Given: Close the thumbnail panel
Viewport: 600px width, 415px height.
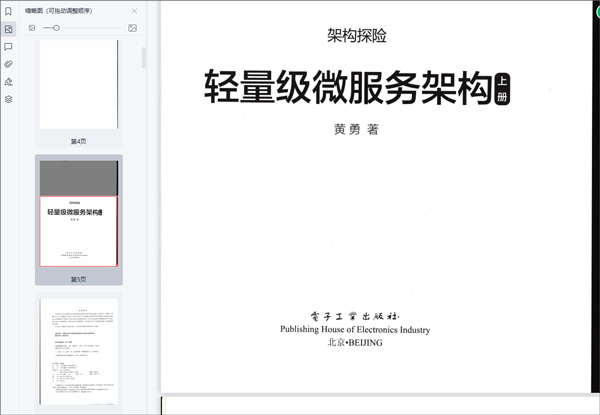Looking at the screenshot, I should (134, 11).
